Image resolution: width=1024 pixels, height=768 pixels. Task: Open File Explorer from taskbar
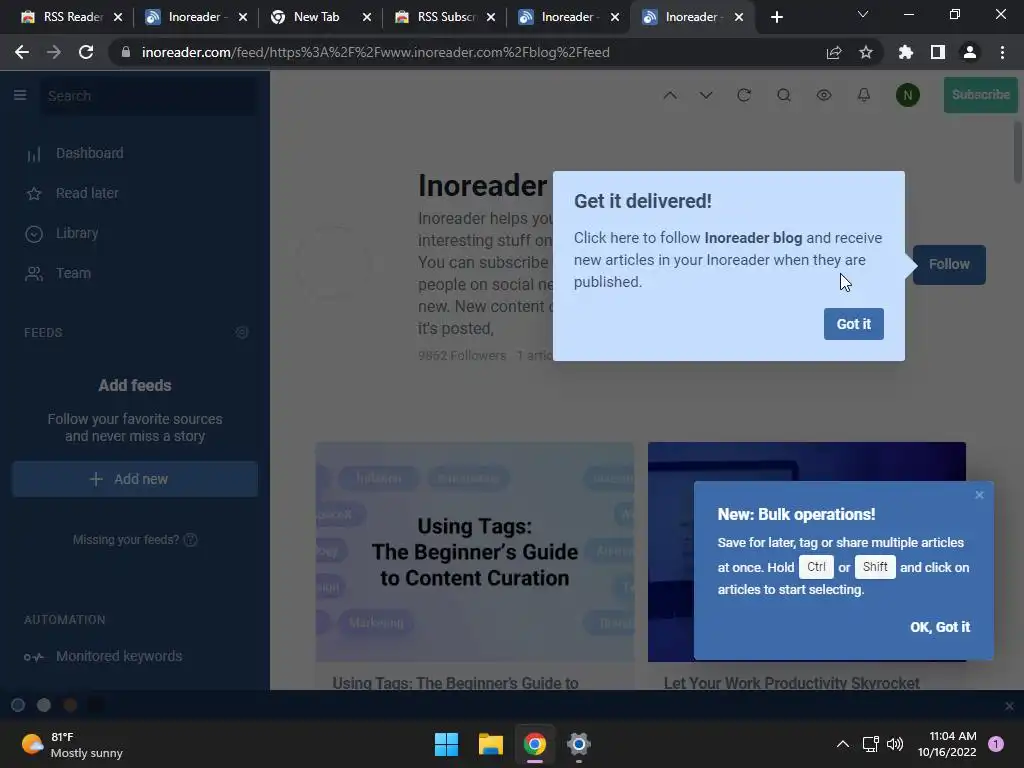[490, 744]
